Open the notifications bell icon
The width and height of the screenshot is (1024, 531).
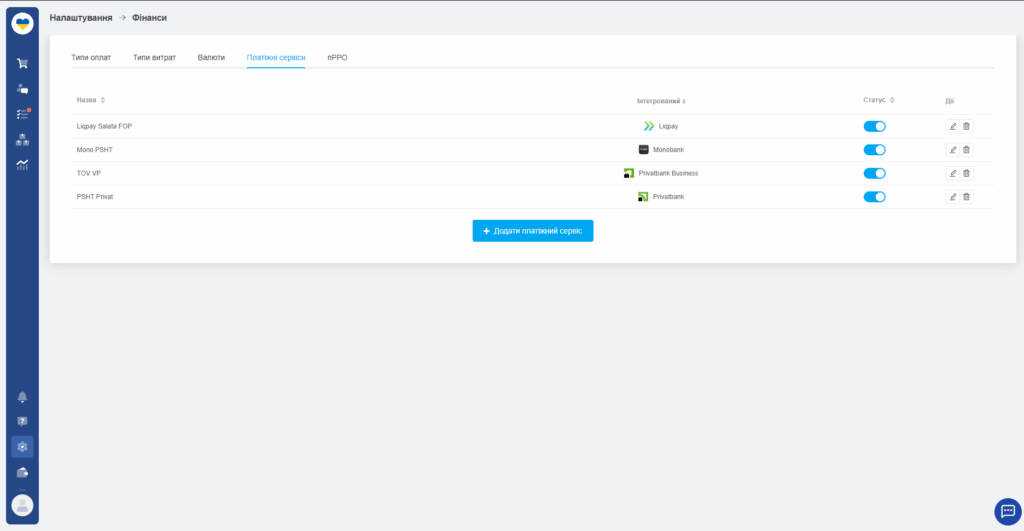22,397
